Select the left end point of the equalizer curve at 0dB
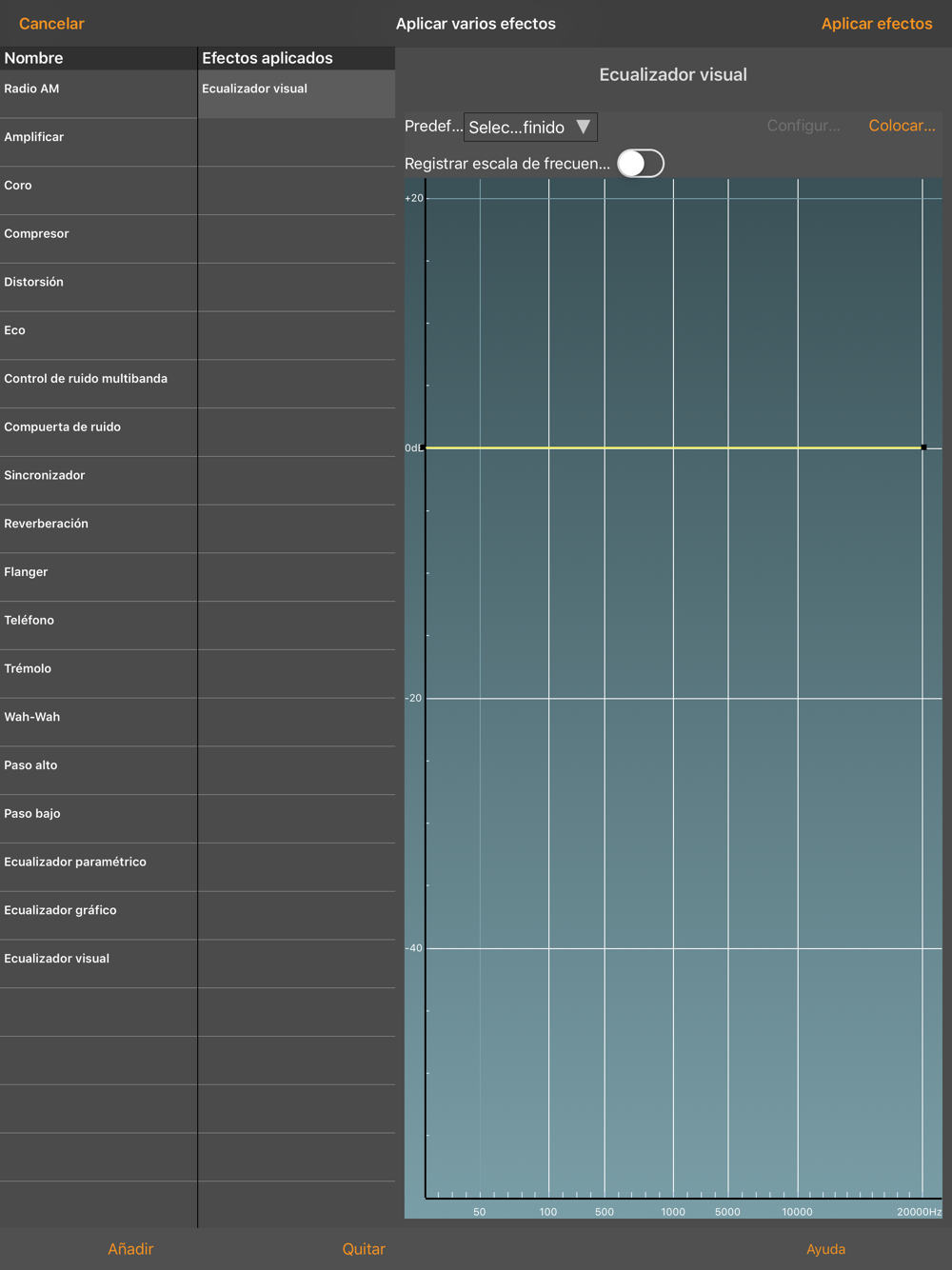 (x=423, y=447)
